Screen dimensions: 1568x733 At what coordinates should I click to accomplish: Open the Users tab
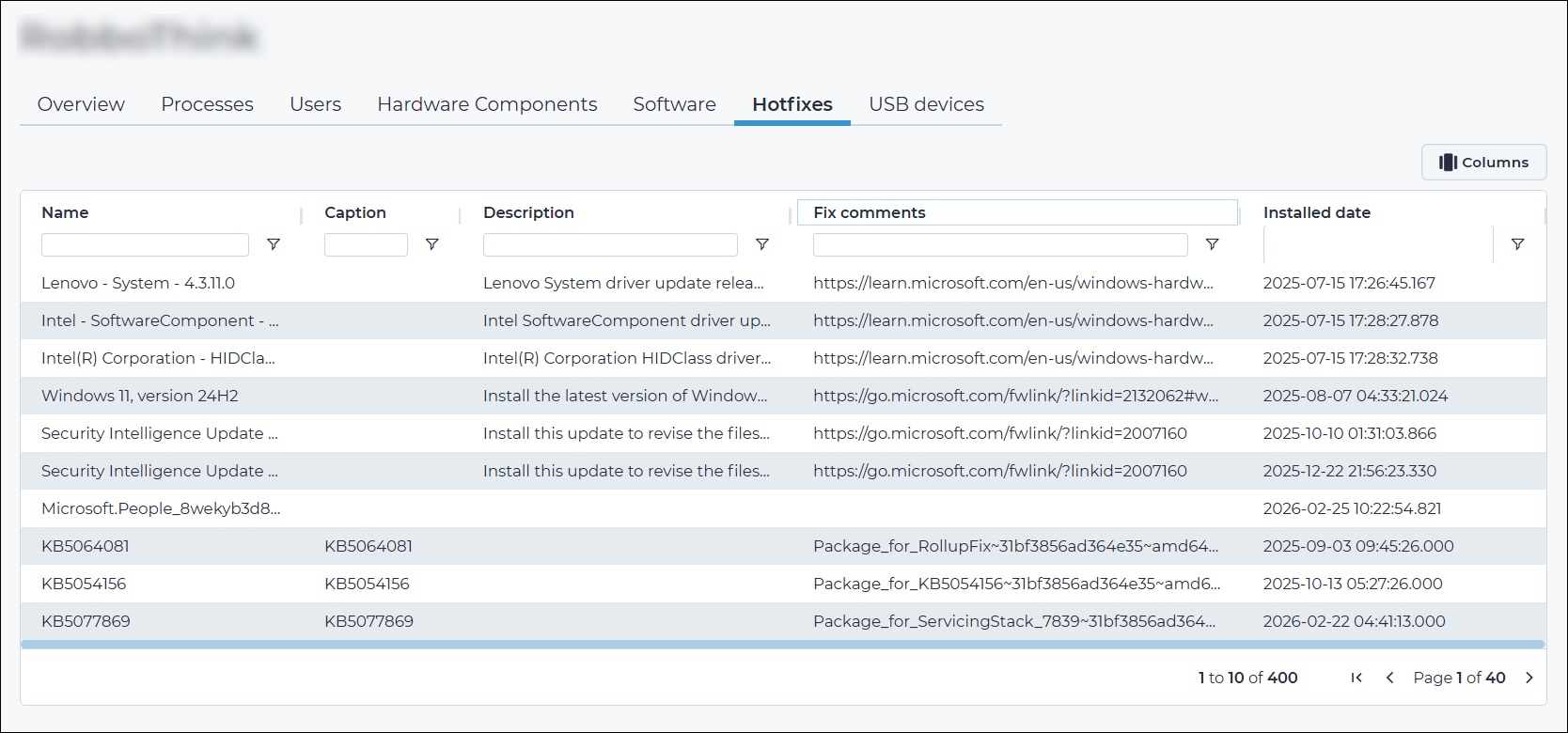tap(315, 104)
